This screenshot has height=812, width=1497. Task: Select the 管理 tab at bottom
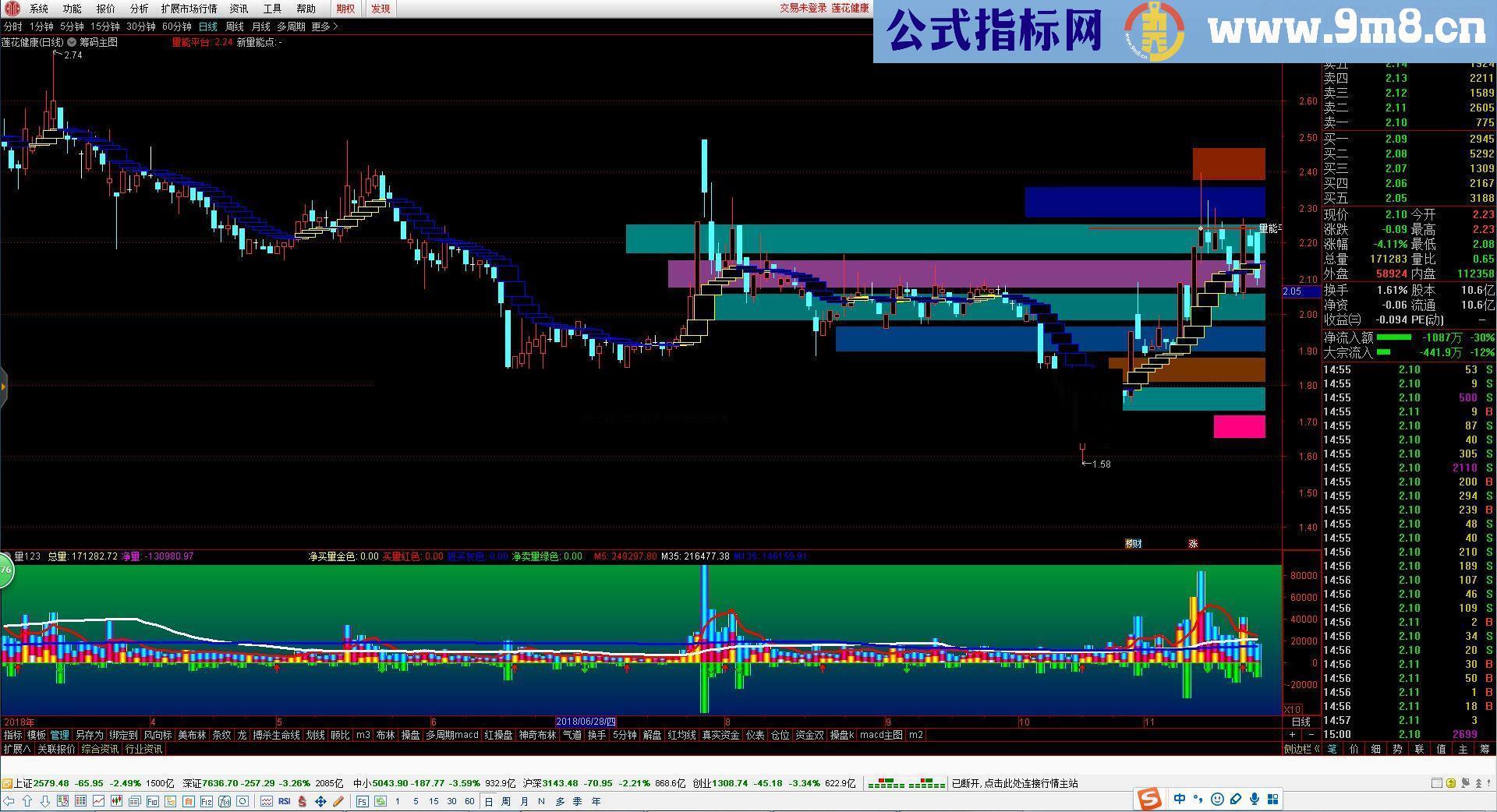[58, 735]
